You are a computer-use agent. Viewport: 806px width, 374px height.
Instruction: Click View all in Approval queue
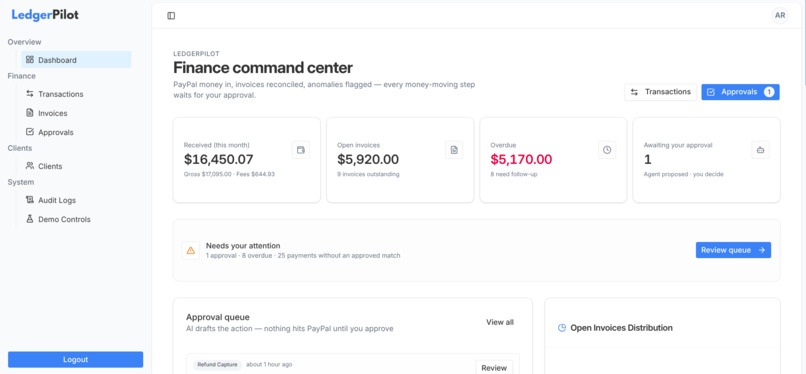tap(500, 322)
